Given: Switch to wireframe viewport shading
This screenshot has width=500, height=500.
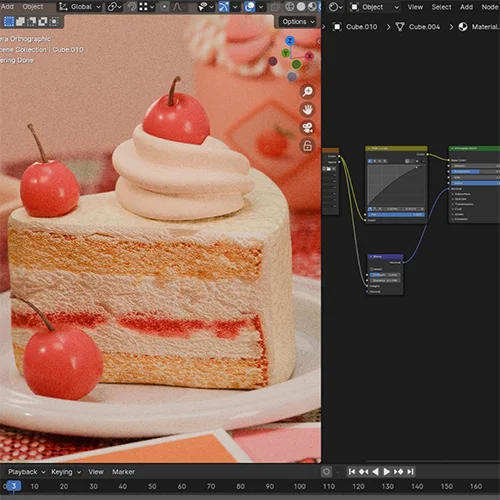Looking at the screenshot, I should pos(290,7).
